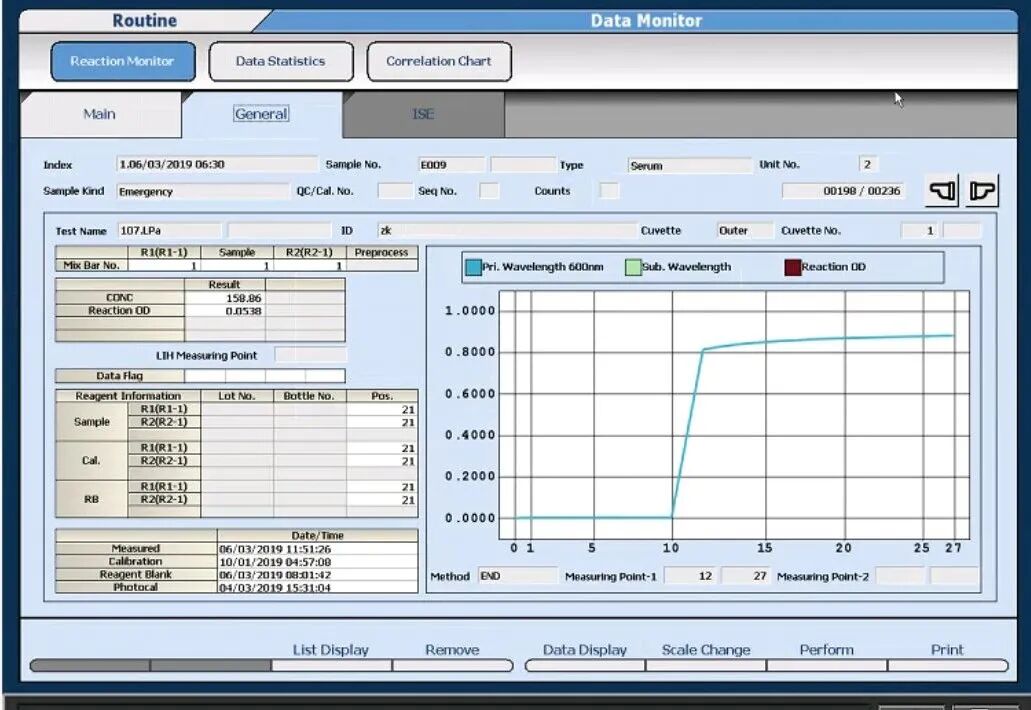Open the Correlation Chart view
The height and width of the screenshot is (710, 1031).
(x=439, y=62)
